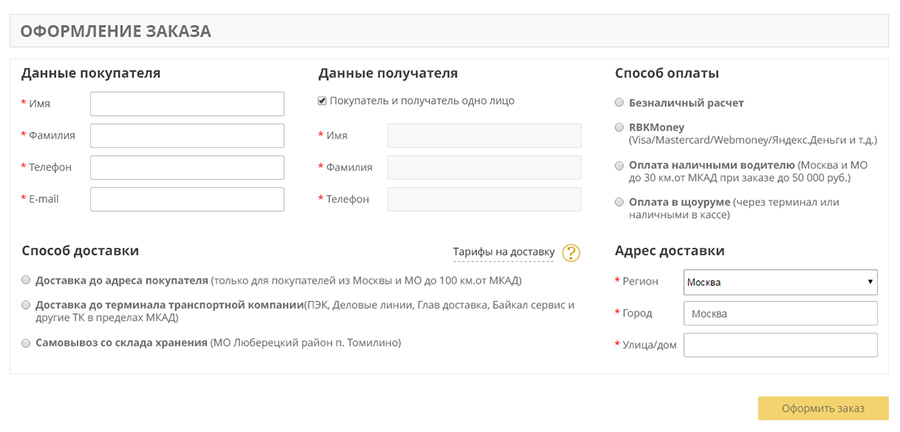Image resolution: width=900 pixels, height=432 pixels.
Task: Focus the Улица/дом address field
Action: click(x=780, y=345)
